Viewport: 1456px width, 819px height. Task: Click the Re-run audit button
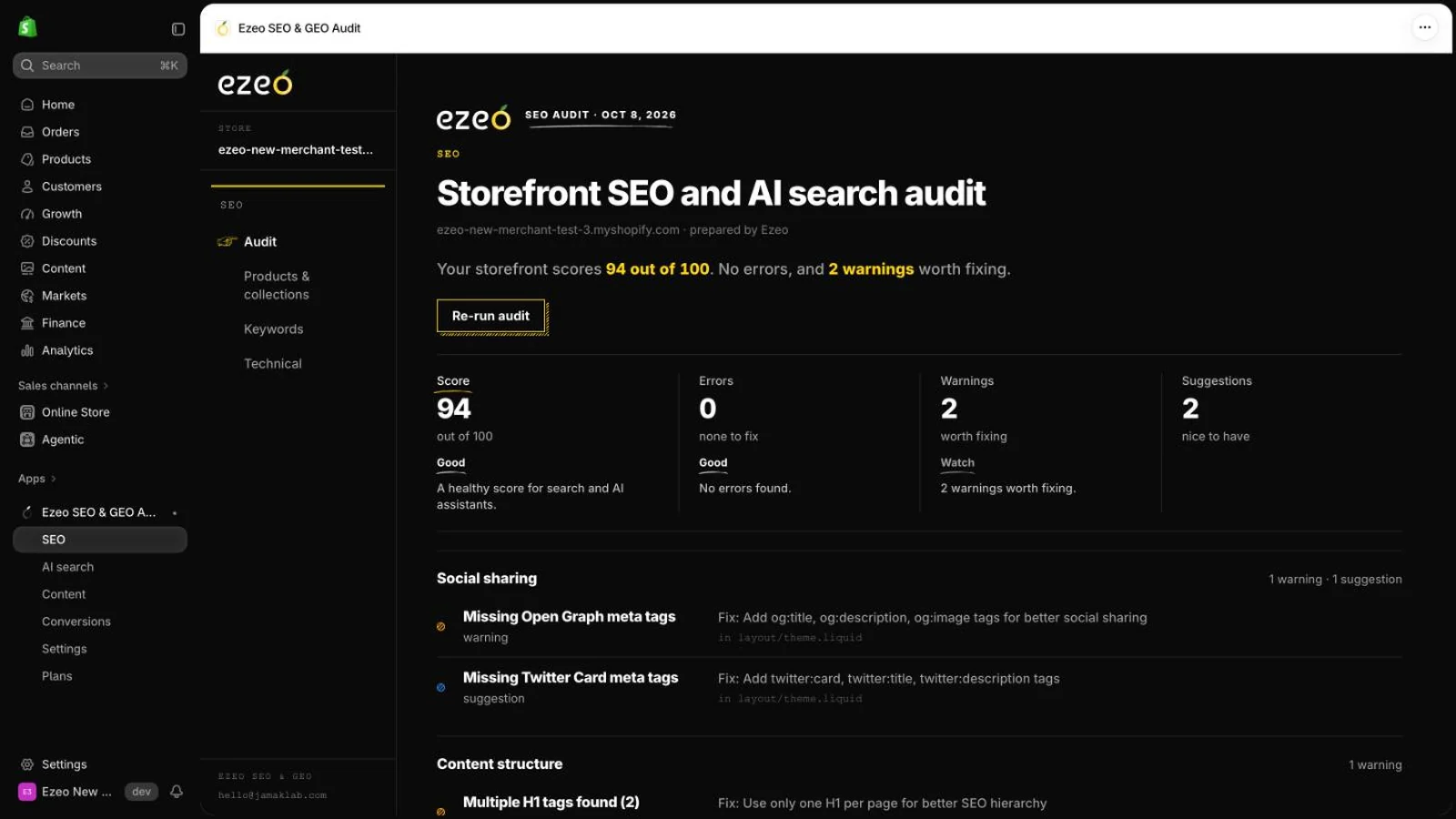[x=490, y=316]
